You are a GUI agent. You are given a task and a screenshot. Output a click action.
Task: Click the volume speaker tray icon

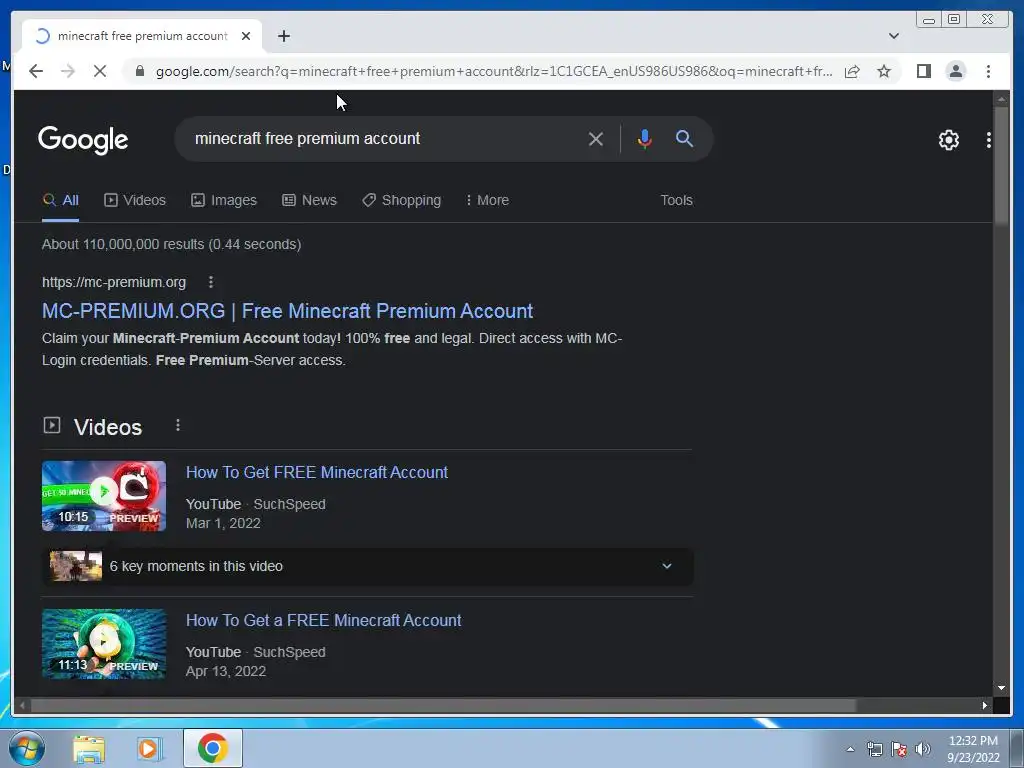(922, 749)
